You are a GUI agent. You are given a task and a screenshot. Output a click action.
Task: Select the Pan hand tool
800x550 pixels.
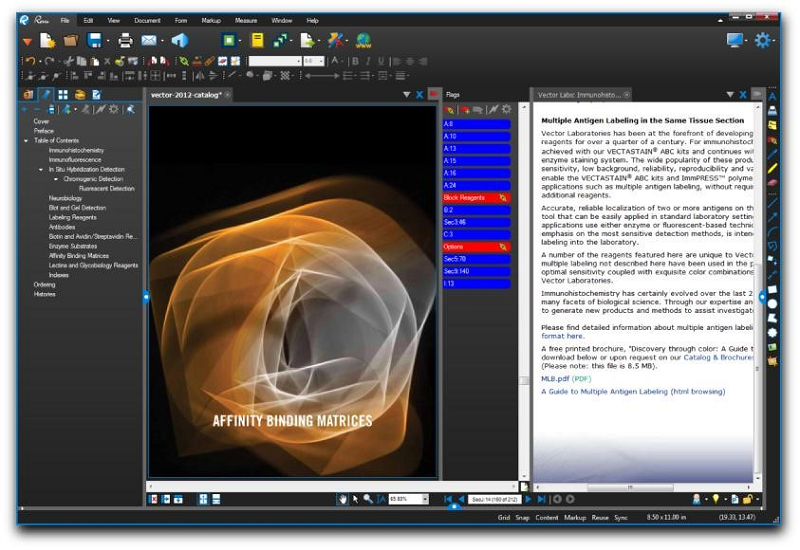342,498
